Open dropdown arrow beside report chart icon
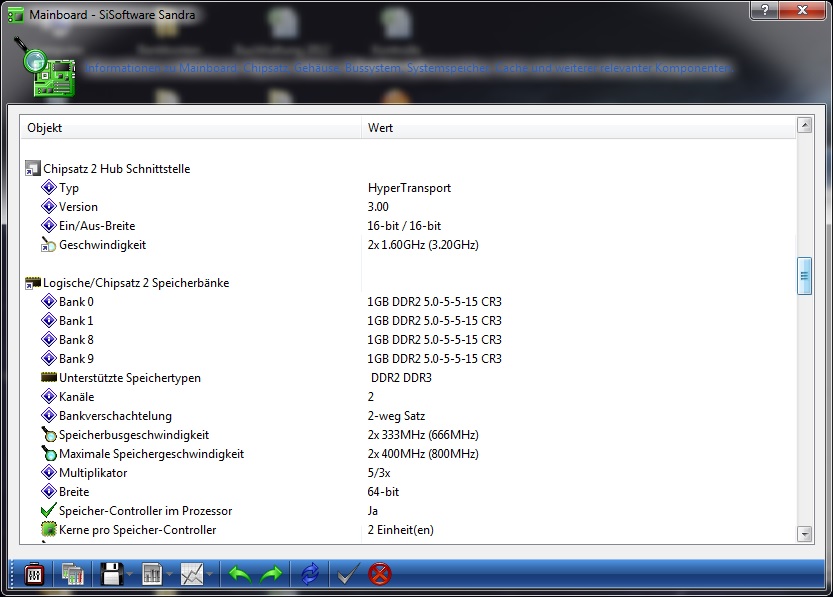This screenshot has width=833, height=597. [169, 574]
